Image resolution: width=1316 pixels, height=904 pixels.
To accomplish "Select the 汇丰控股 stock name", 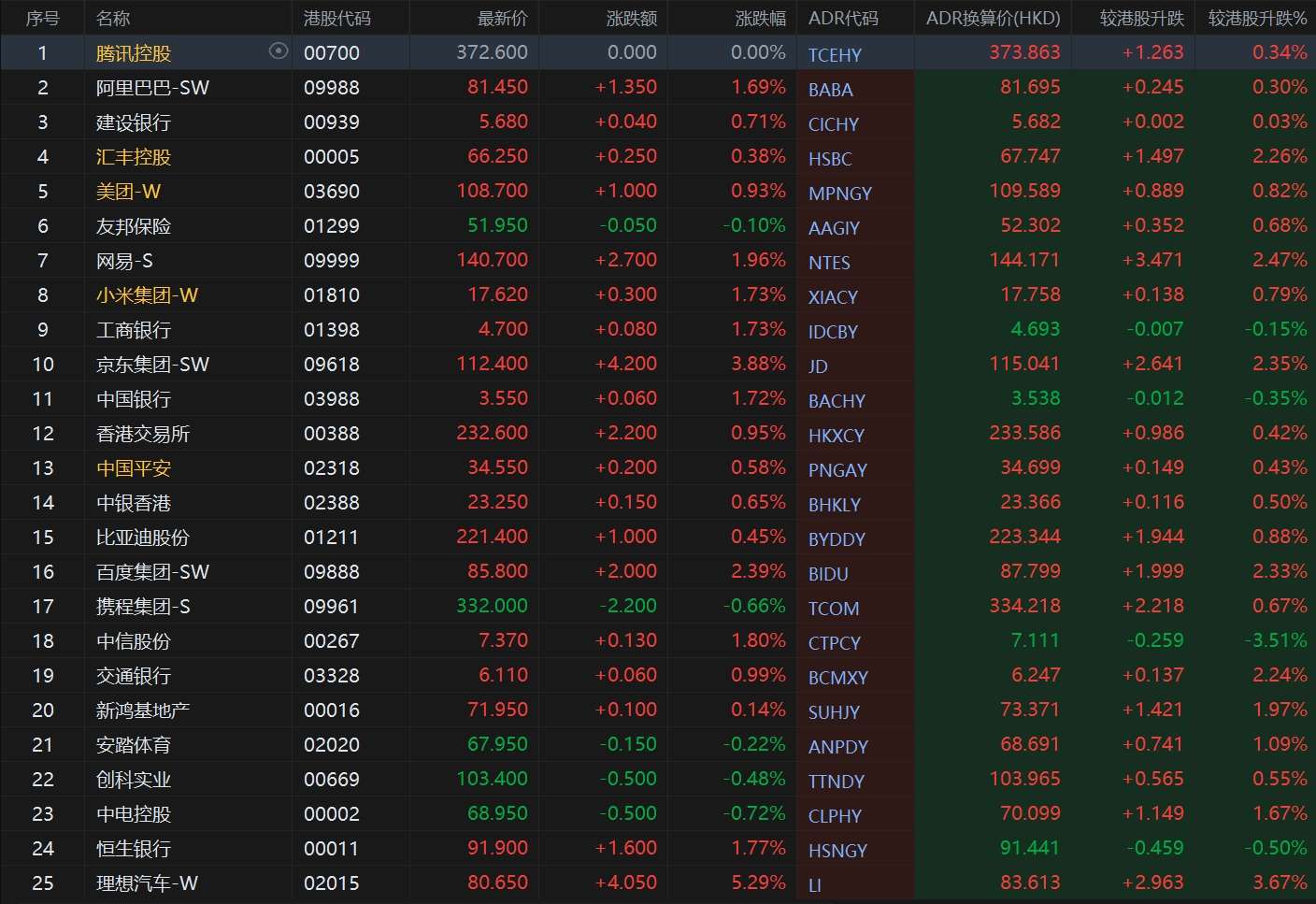I will click(x=134, y=157).
